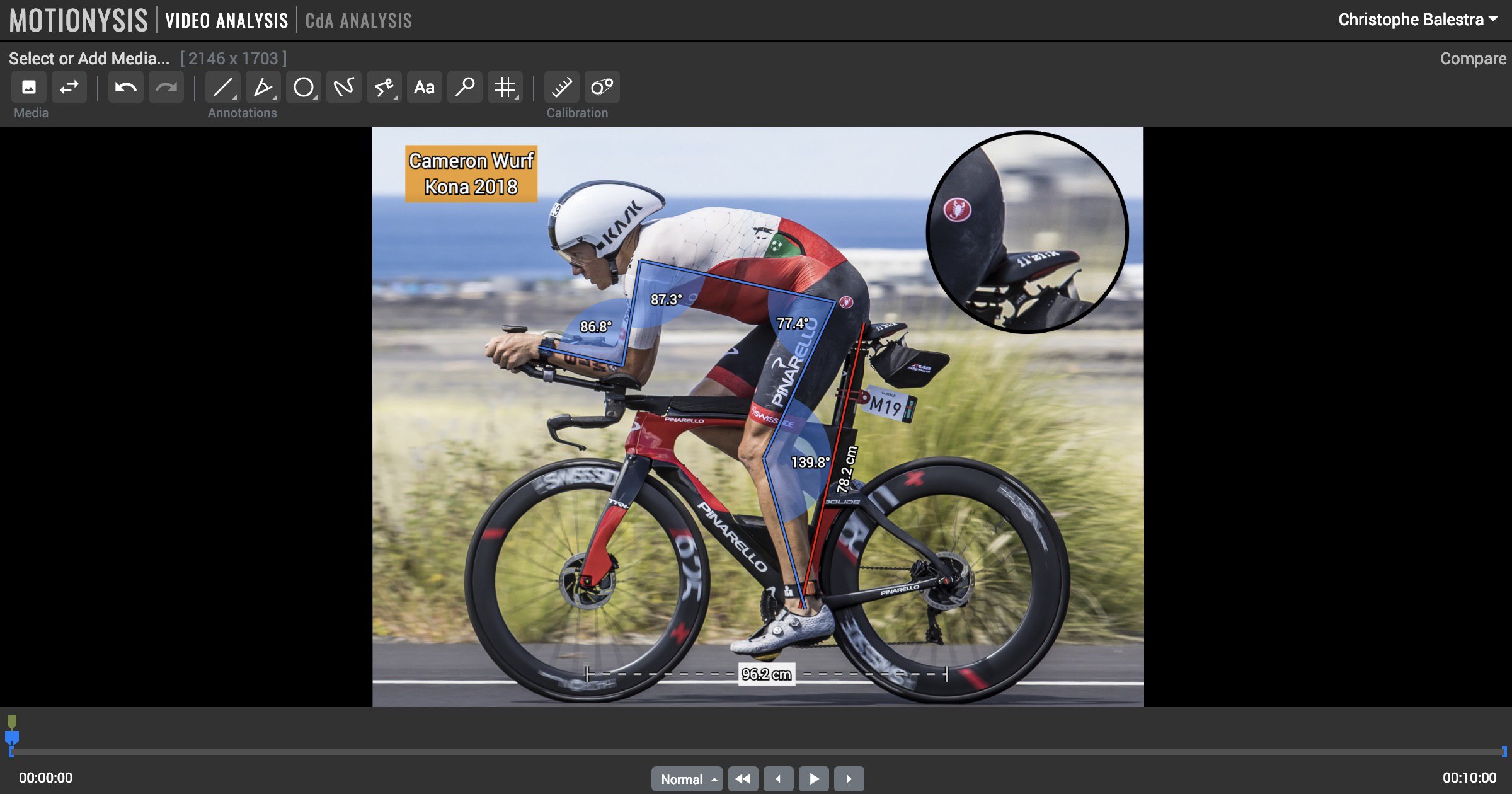Click the 139.8° knee angle label
Screen dimensions: 1512x794
(x=810, y=463)
